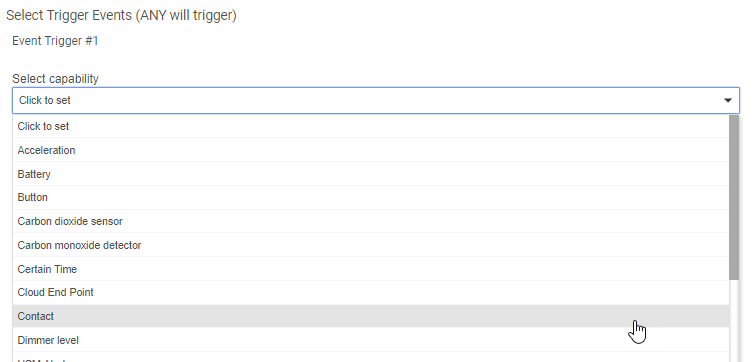Pick Battery in the capability list
The width and height of the screenshot is (754, 362).
[x=371, y=174]
